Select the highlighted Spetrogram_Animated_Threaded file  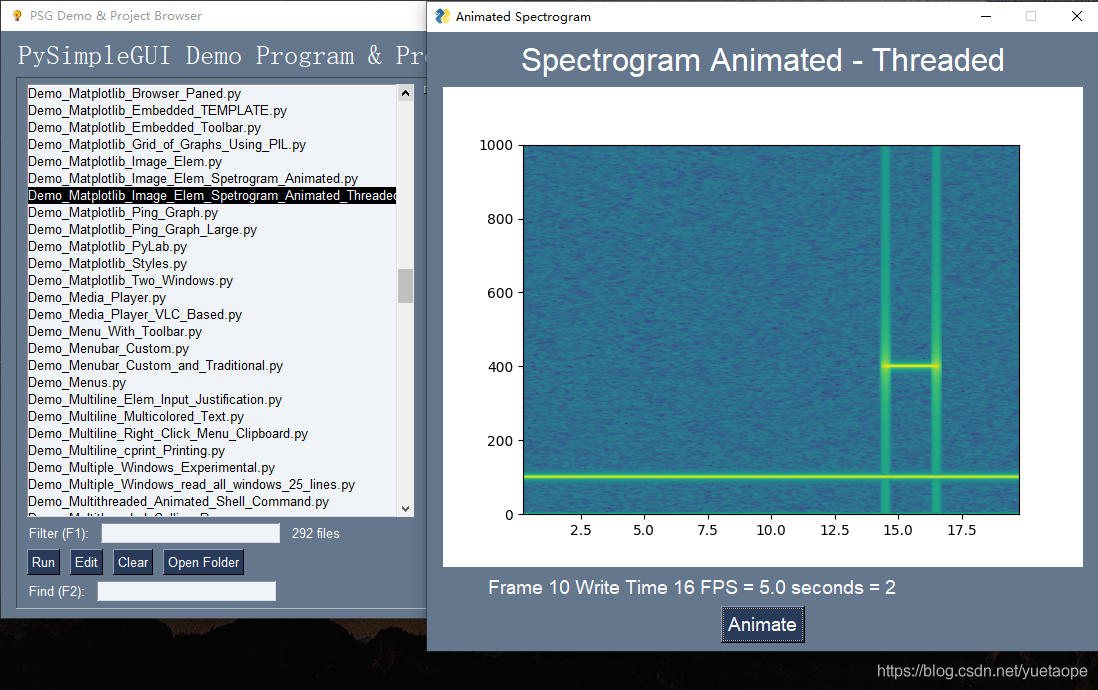211,195
